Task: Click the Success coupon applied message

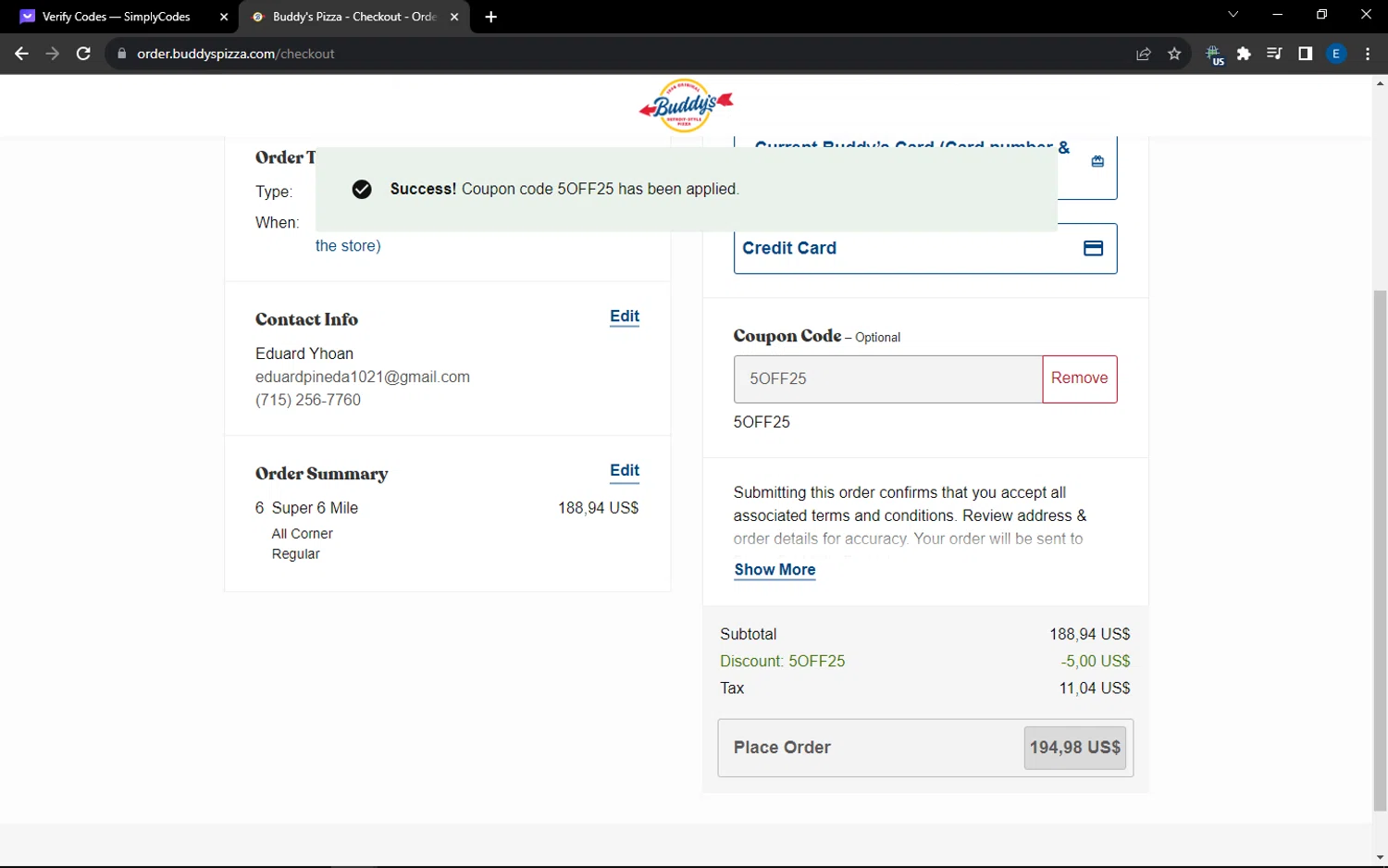Action: point(564,189)
